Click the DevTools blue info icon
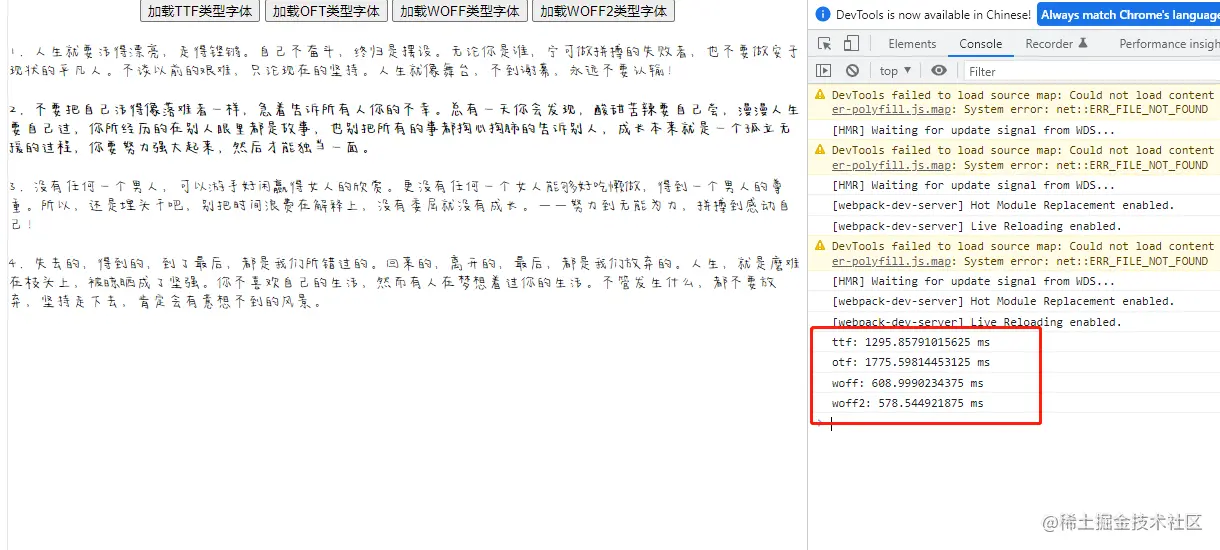 pyautogui.click(x=823, y=15)
